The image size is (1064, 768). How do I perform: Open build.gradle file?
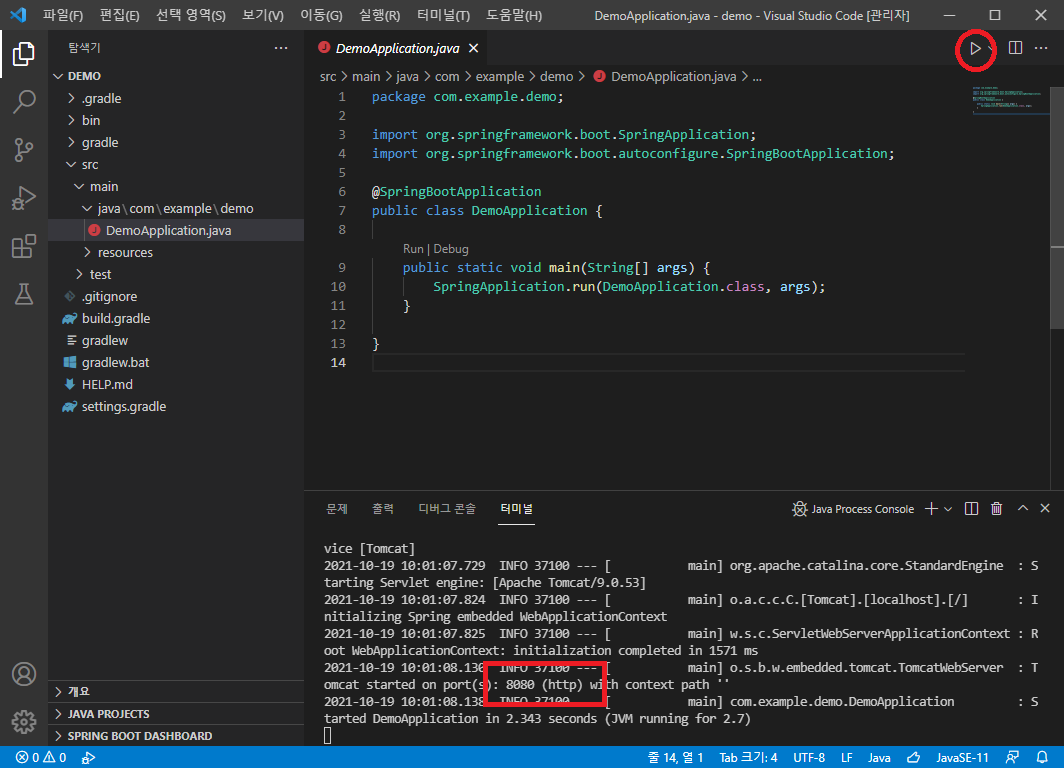click(x=176, y=319)
